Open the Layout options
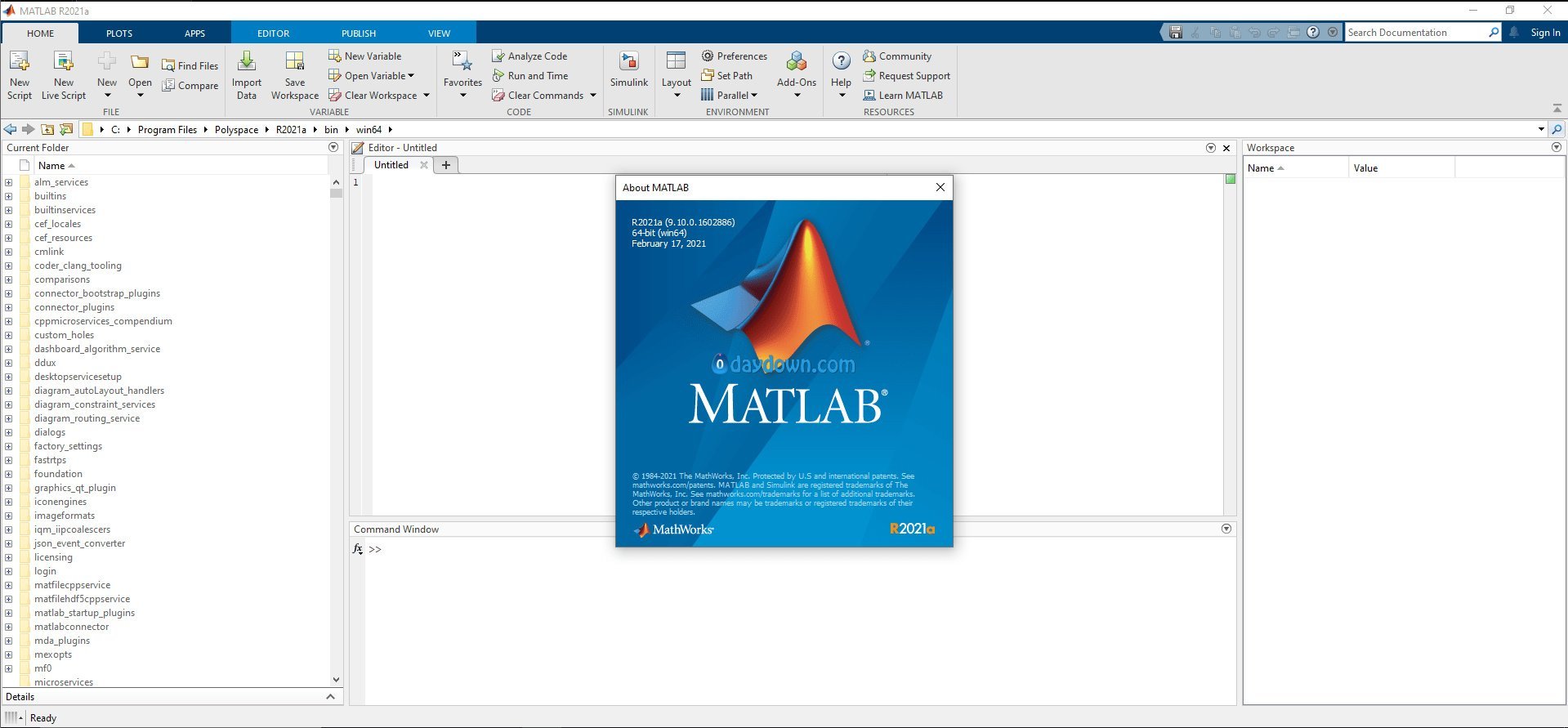 click(676, 74)
